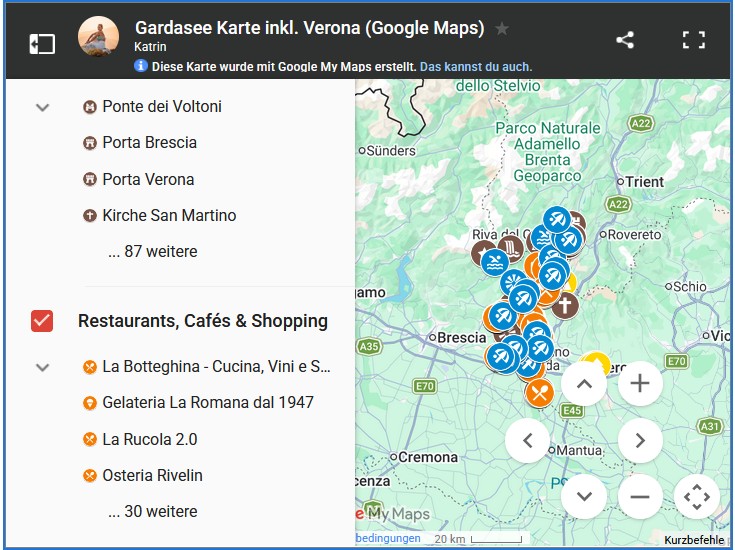Zoom out with the minus button
Viewport: 735px width, 550px height.
pyautogui.click(x=640, y=496)
